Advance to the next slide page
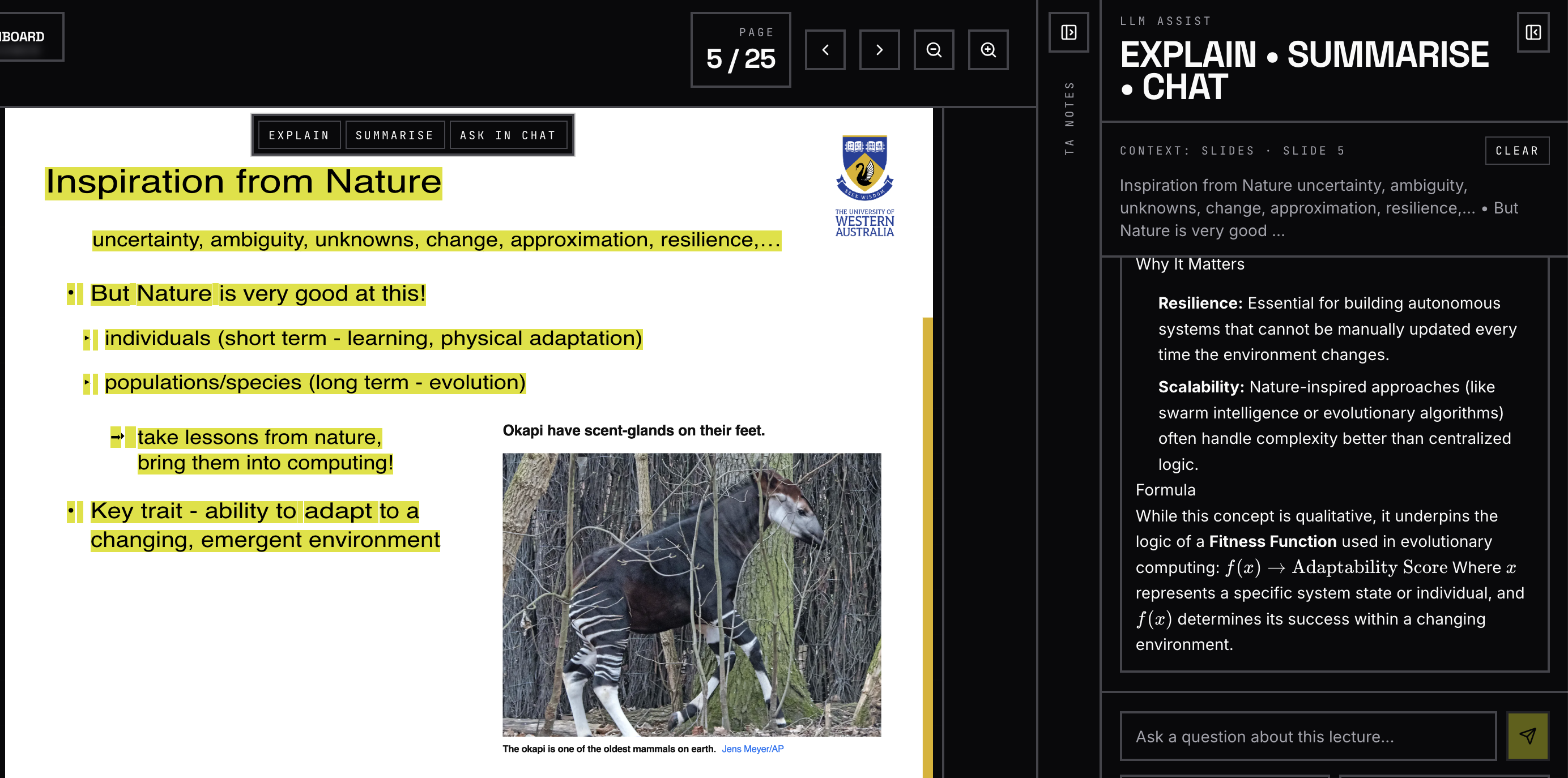Screen dimensions: 1568x778 pyautogui.click(x=879, y=50)
